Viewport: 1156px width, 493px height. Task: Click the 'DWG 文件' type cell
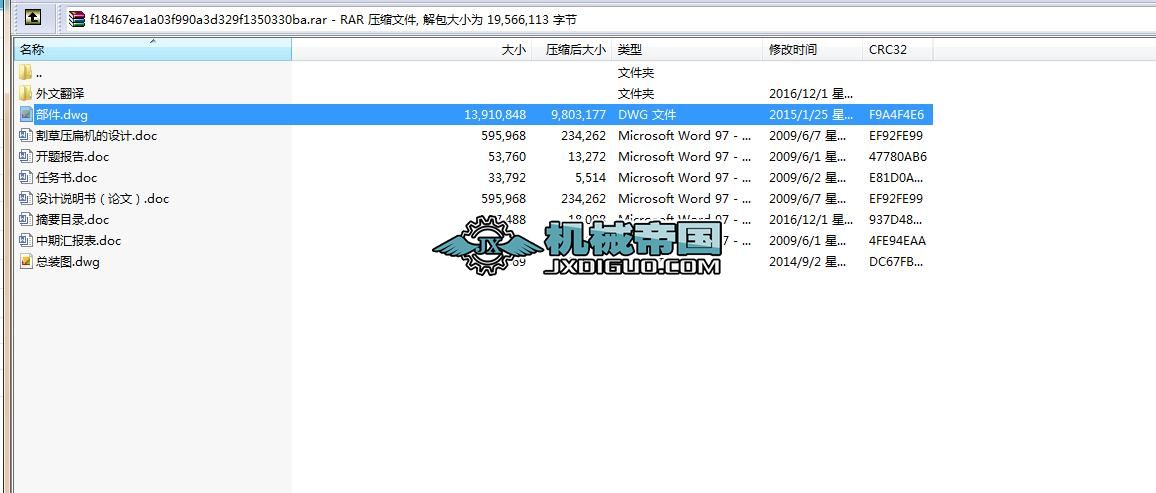[x=647, y=115]
